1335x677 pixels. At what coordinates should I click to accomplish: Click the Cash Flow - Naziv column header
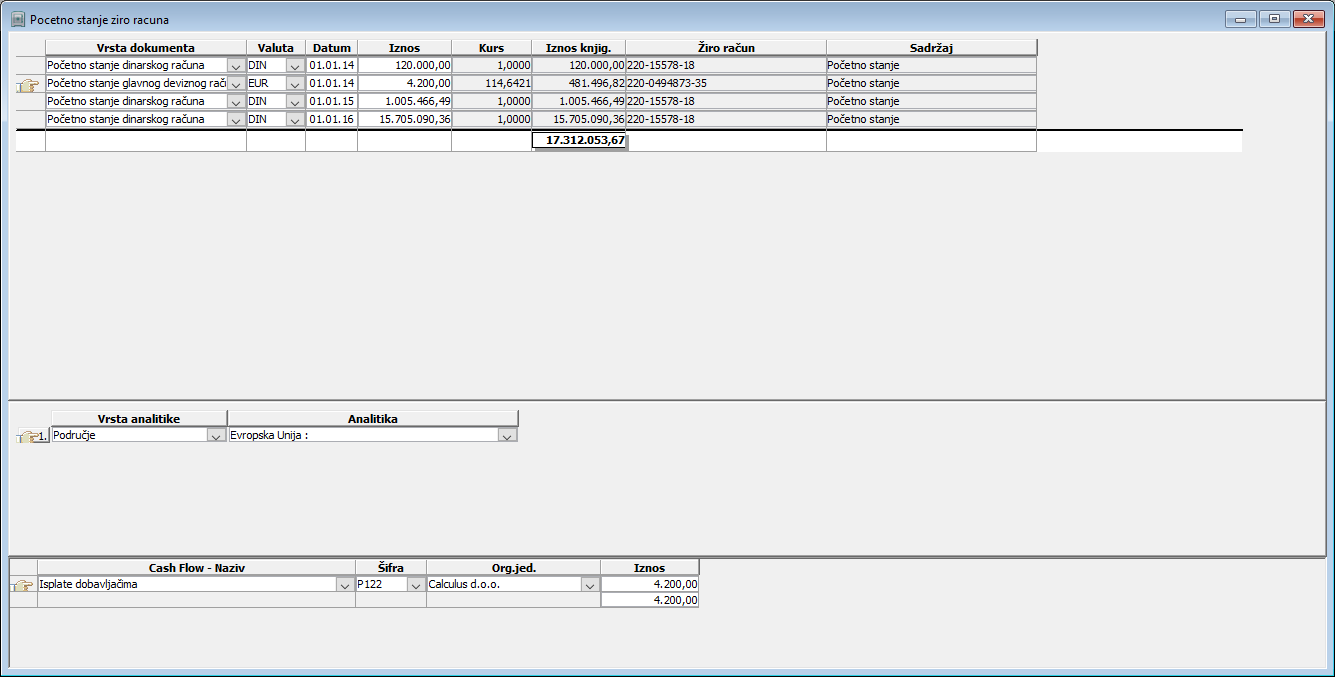click(196, 567)
